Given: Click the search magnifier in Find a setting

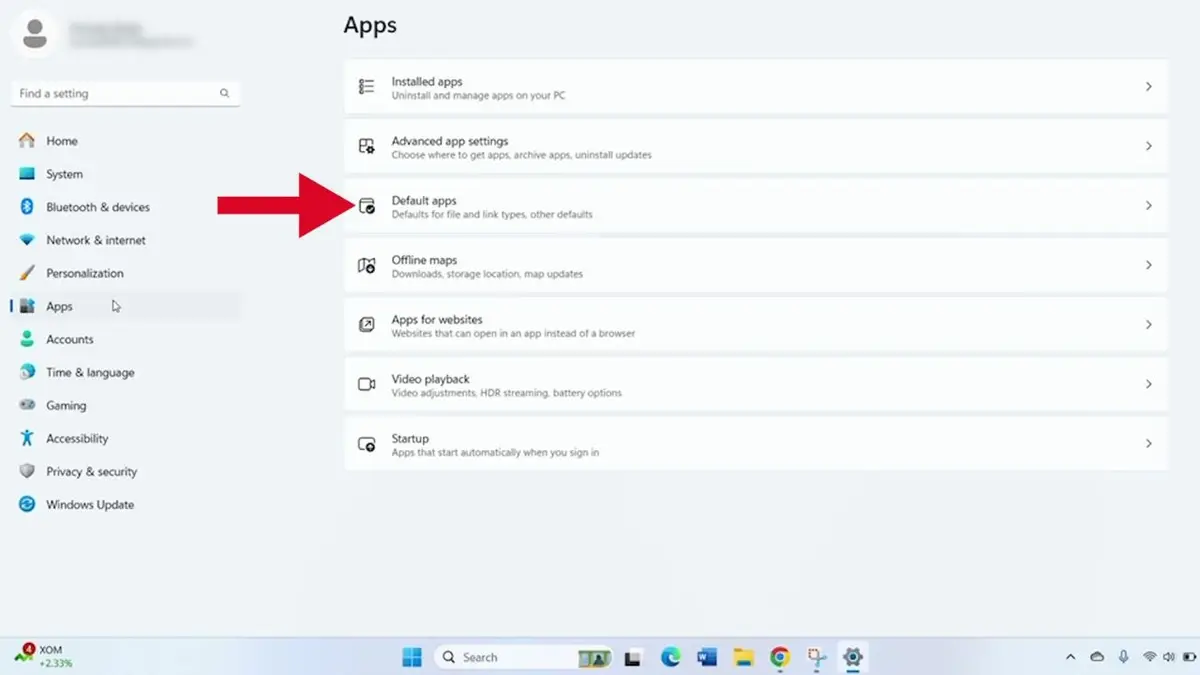Looking at the screenshot, I should point(225,93).
